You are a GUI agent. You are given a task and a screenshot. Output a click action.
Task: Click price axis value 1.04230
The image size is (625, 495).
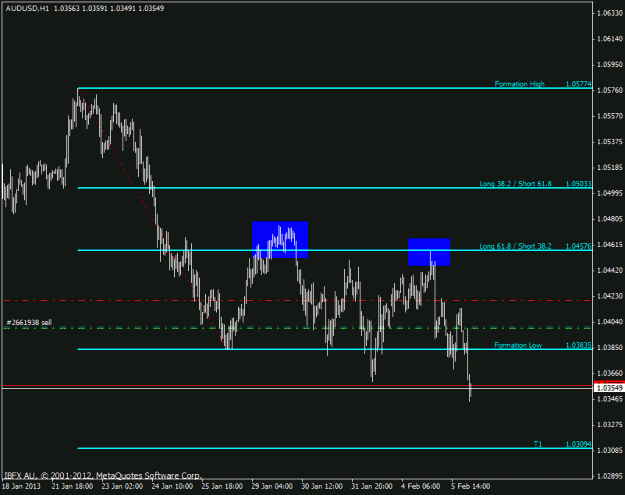click(610, 296)
